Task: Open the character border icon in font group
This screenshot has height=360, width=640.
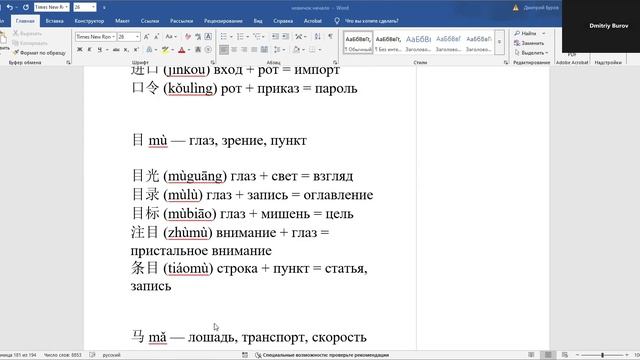Action: 208,37
